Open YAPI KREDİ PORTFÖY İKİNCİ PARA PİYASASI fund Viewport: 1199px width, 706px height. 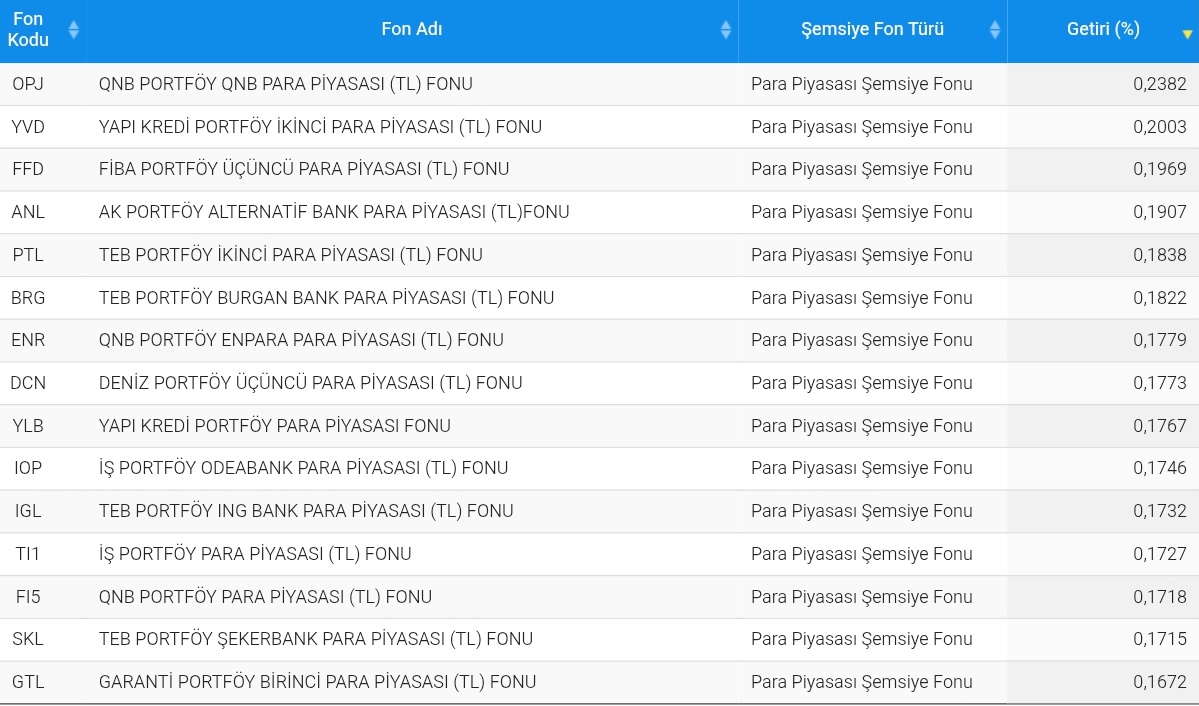tap(320, 127)
